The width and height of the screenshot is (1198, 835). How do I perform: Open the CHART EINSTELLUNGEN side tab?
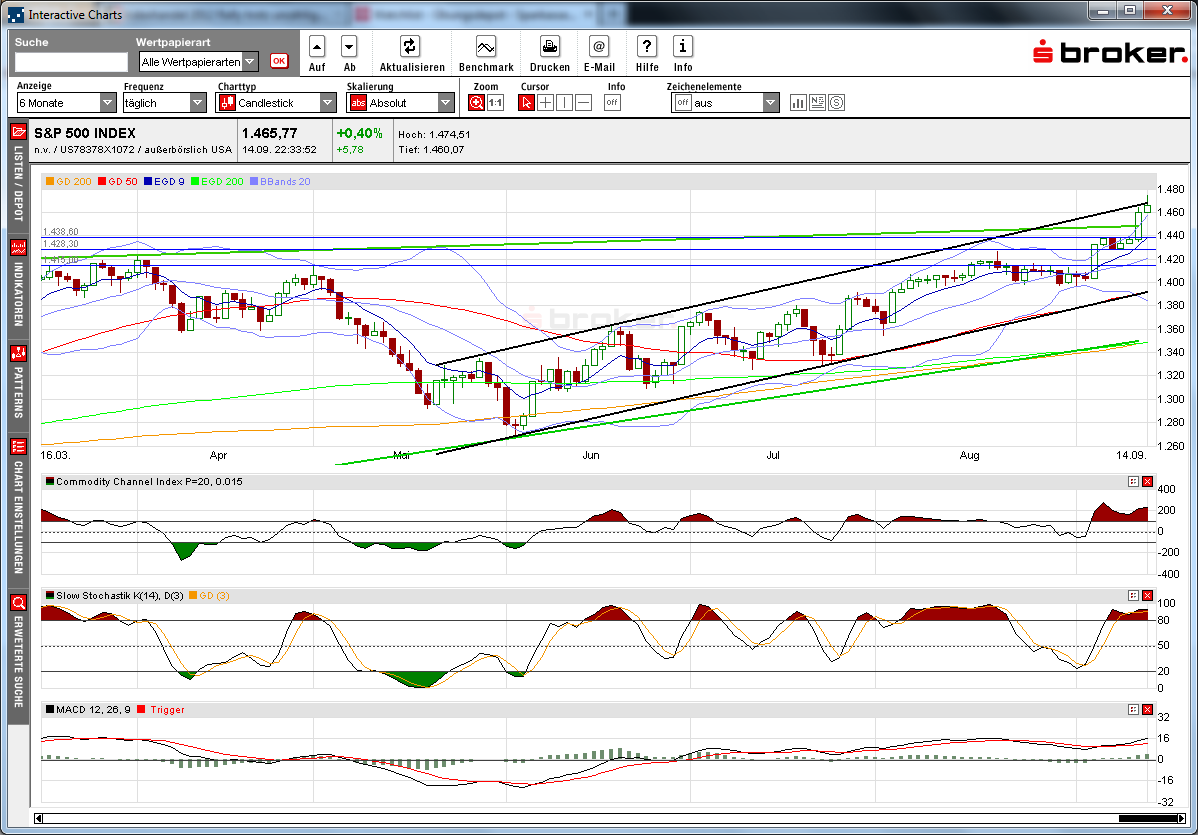18,517
